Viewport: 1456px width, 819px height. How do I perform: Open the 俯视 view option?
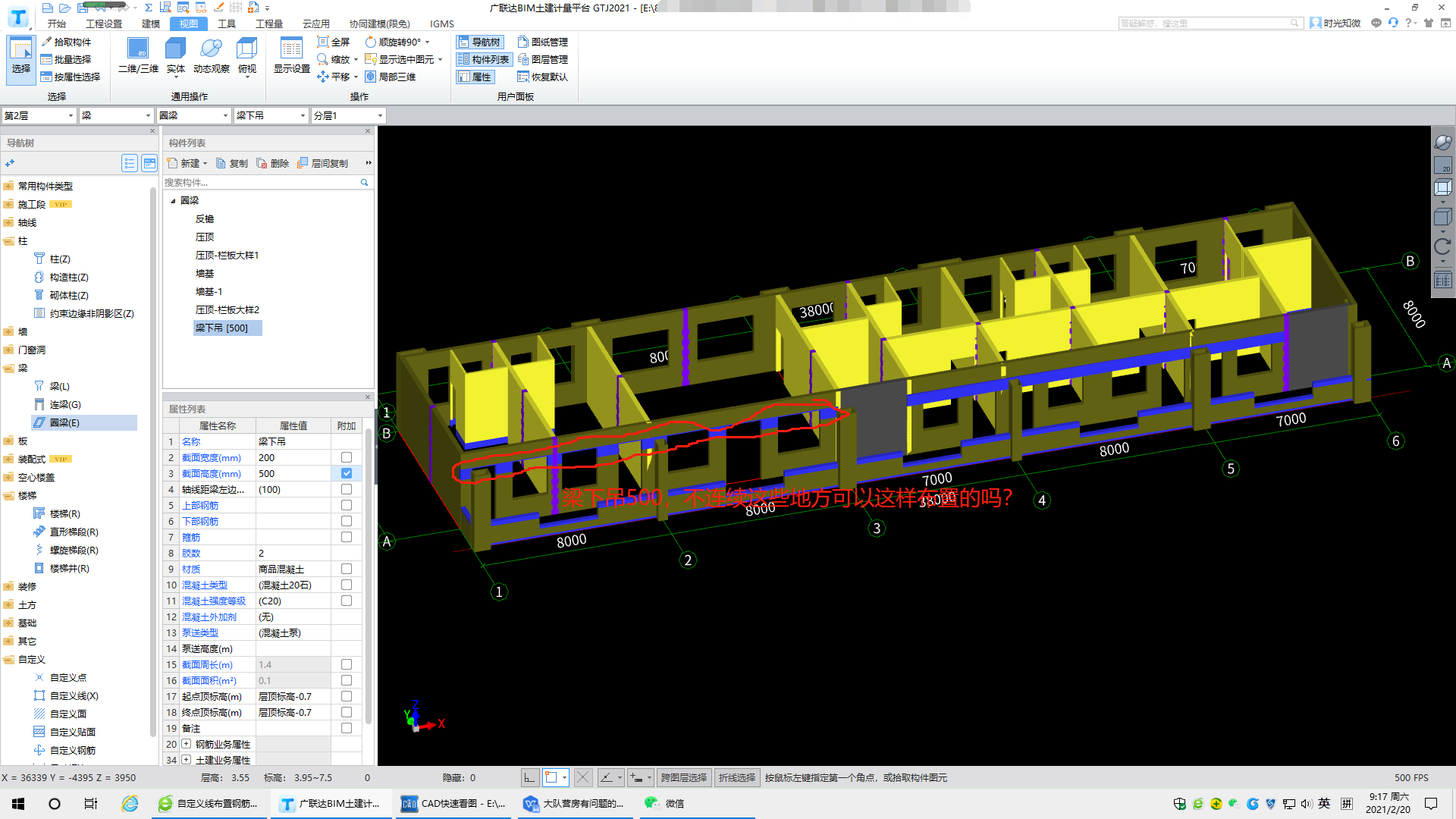click(x=247, y=56)
